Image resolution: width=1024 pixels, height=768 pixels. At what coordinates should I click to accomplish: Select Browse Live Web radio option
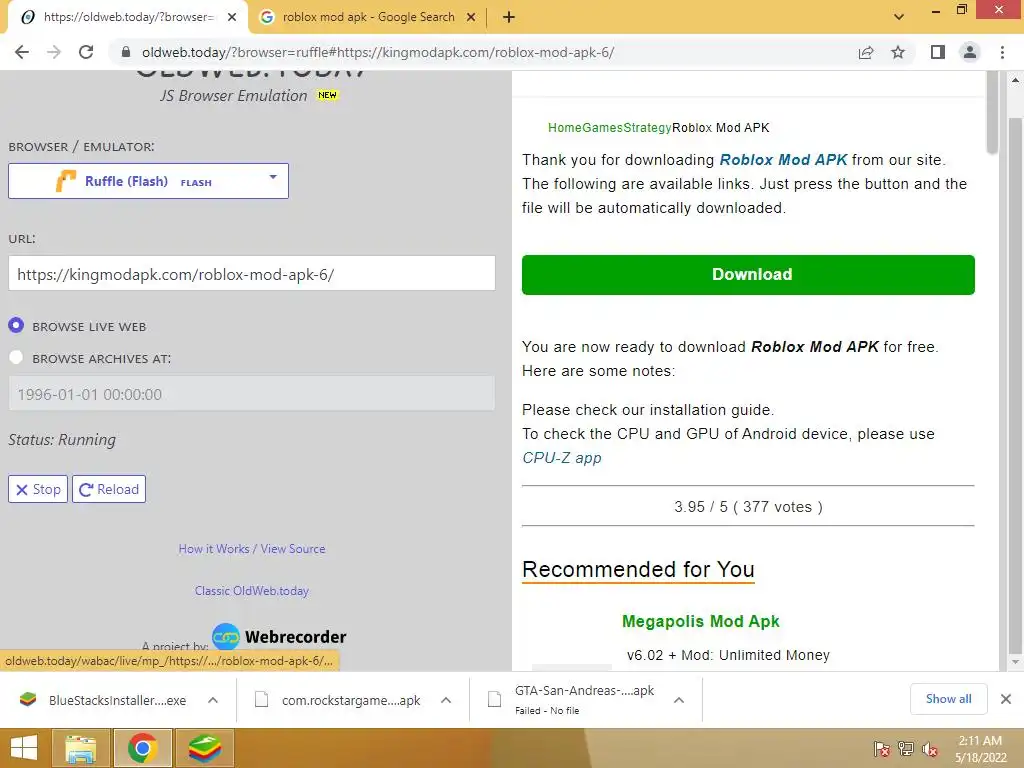click(x=16, y=325)
